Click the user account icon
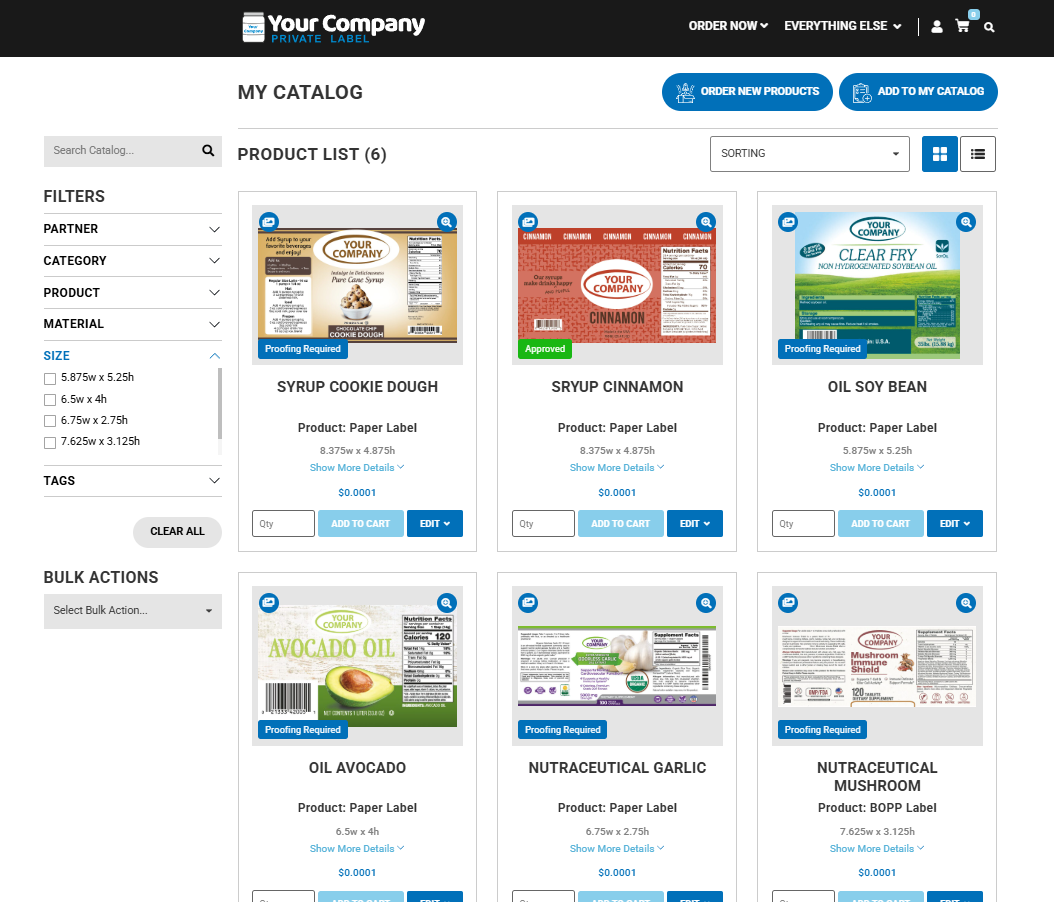Screen dimensions: 1054x902 click(937, 27)
